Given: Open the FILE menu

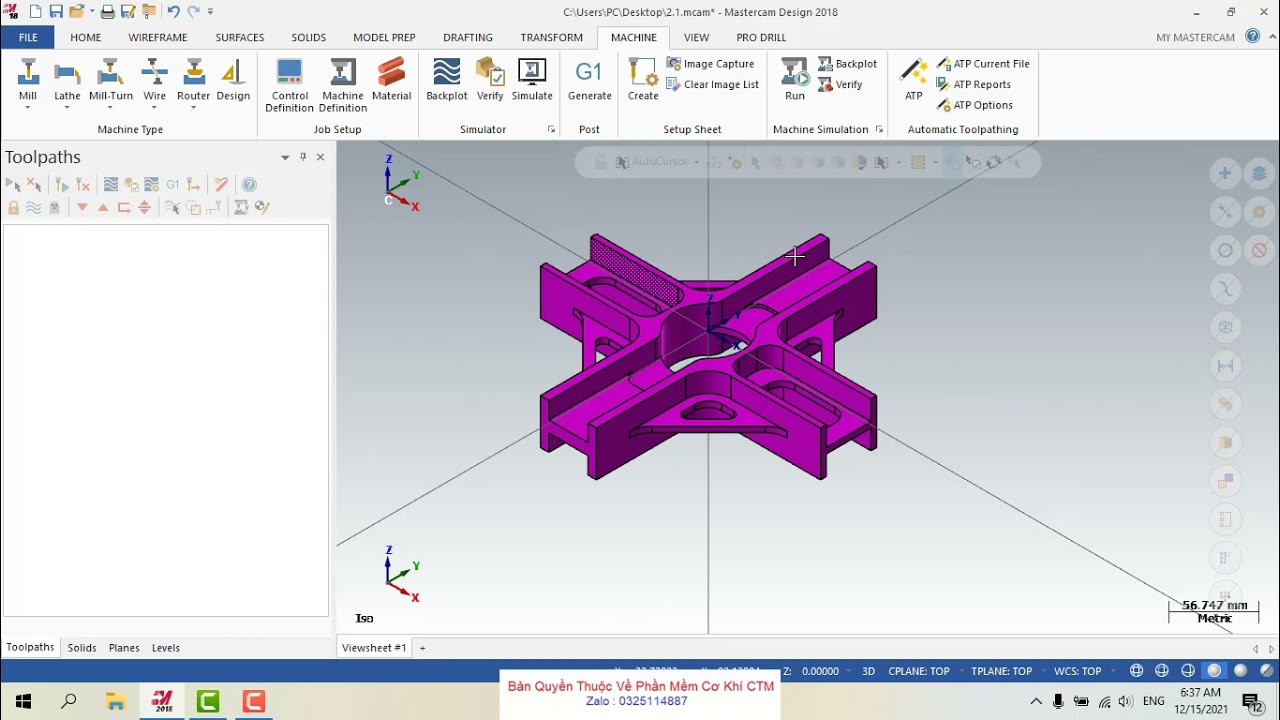Looking at the screenshot, I should pyautogui.click(x=28, y=38).
